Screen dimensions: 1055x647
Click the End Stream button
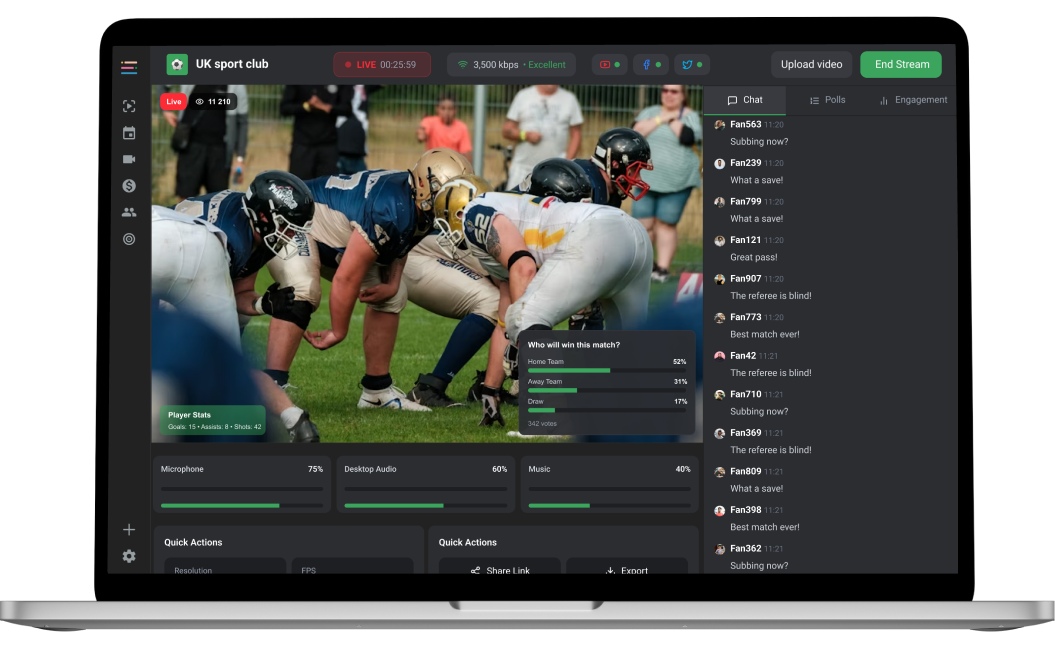point(900,63)
